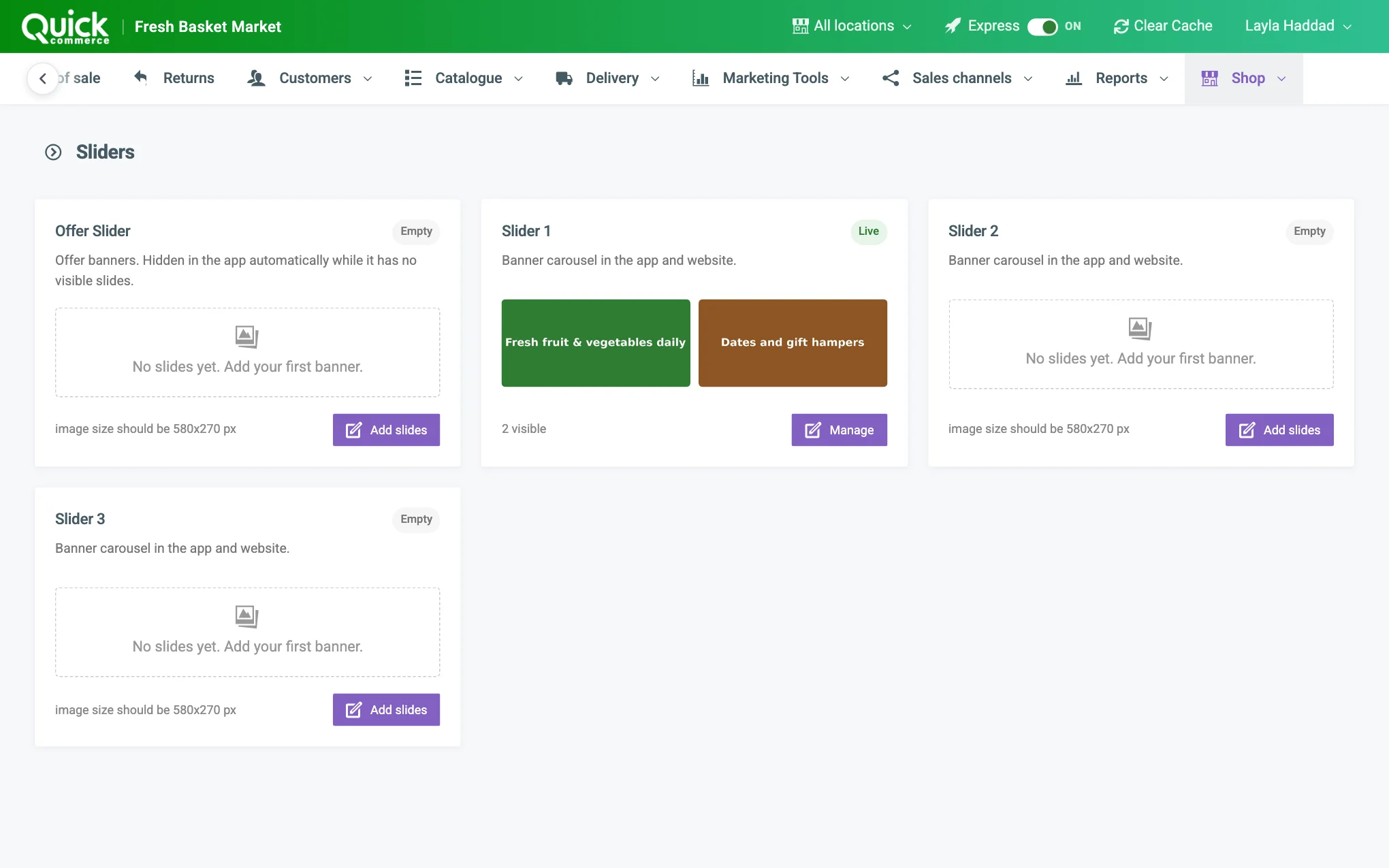
Task: Expand the Reports menu chevron
Action: point(1164,79)
